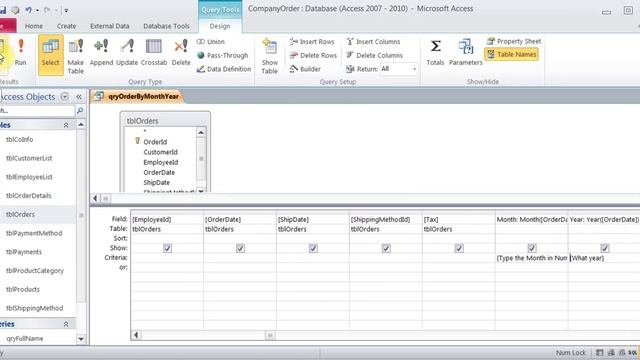Click left arrow of table pane scrollbar

(95, 198)
